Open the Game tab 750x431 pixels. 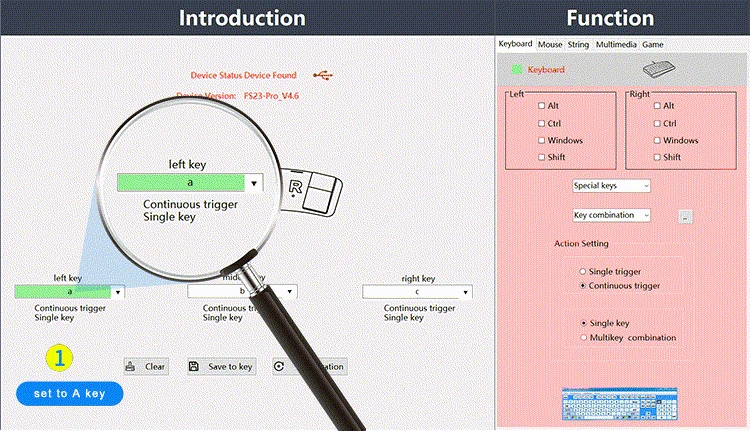pos(652,44)
